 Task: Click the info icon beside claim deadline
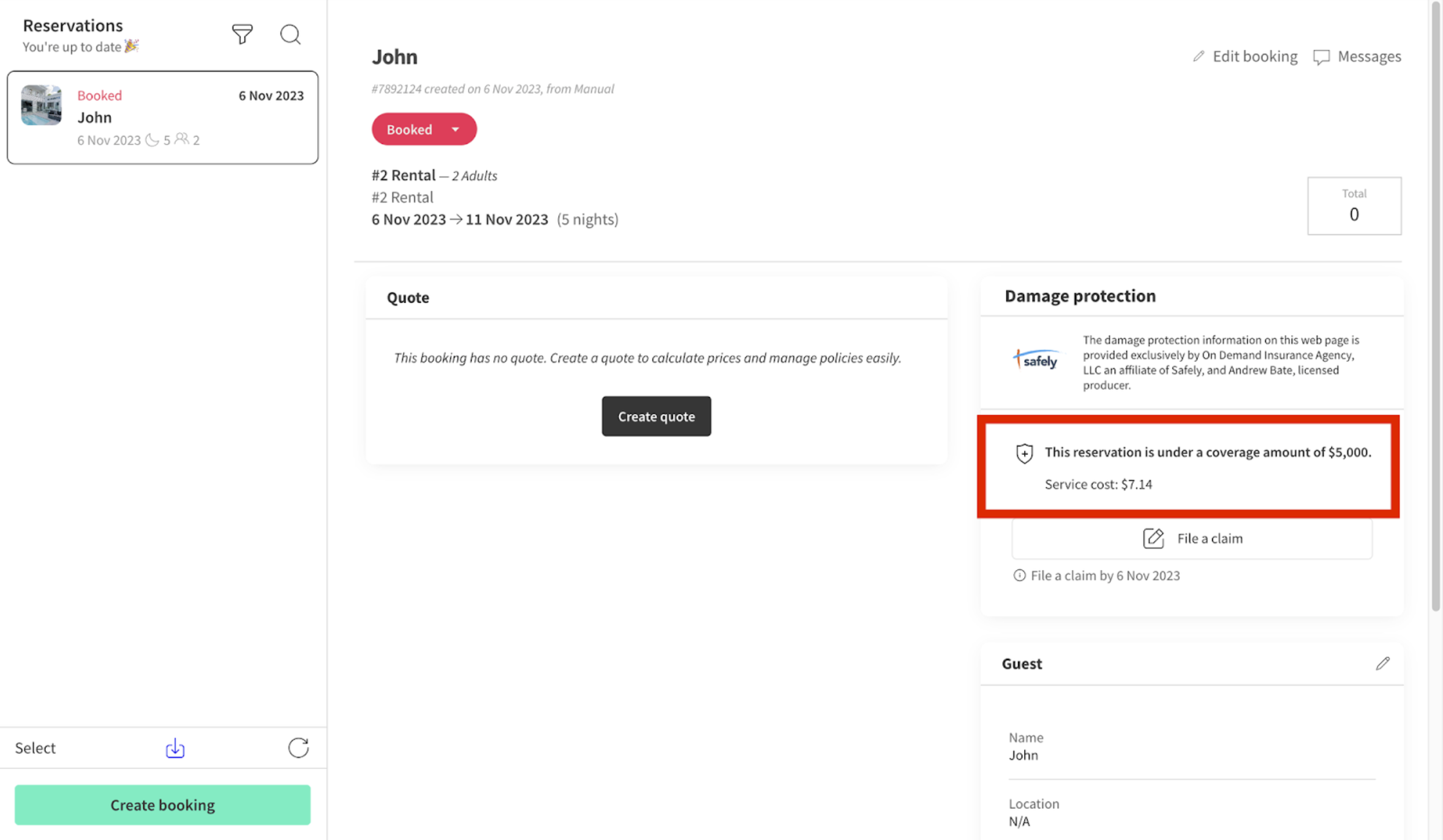(x=1019, y=575)
